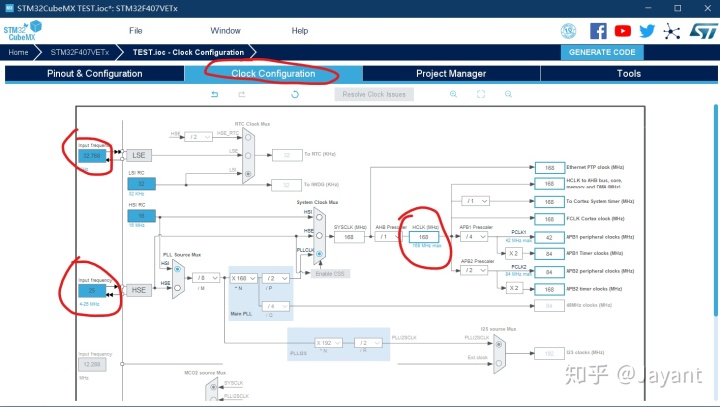The width and height of the screenshot is (720, 407).
Task: Open the Facebook icon link
Action: 598,31
